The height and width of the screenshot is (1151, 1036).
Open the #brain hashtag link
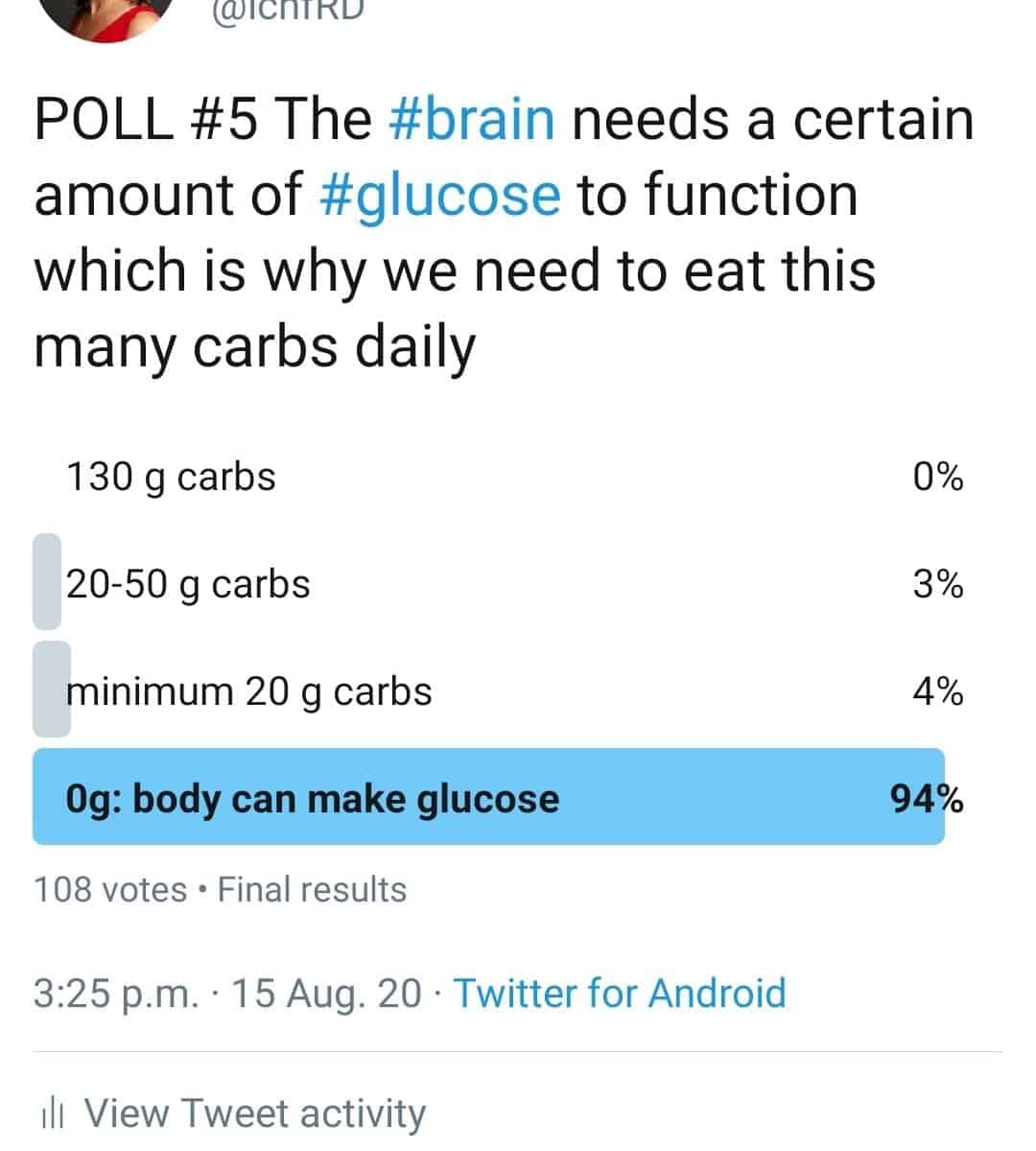click(x=472, y=120)
